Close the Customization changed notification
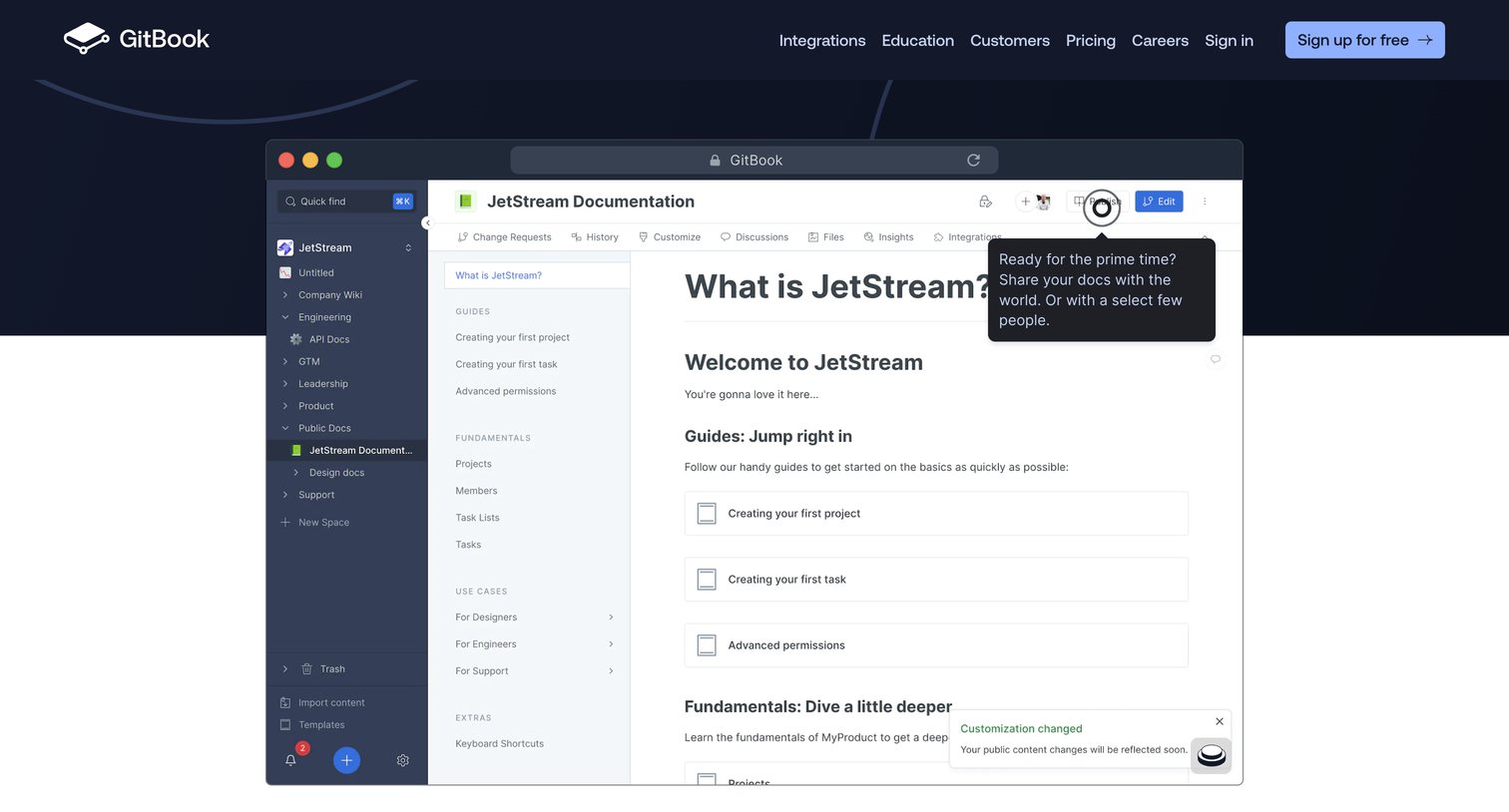 click(x=1220, y=721)
